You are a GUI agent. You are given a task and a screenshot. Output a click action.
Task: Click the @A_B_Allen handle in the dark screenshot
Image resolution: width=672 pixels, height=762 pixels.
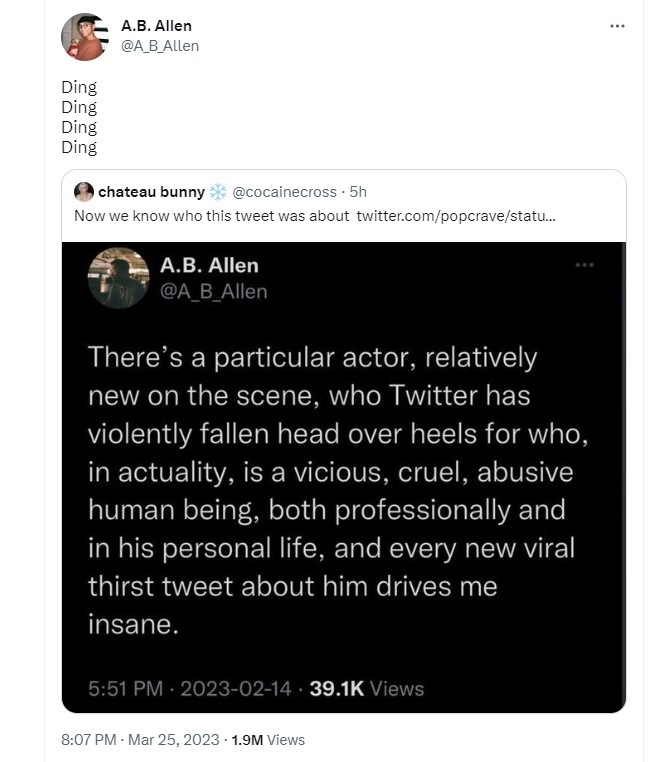213,291
